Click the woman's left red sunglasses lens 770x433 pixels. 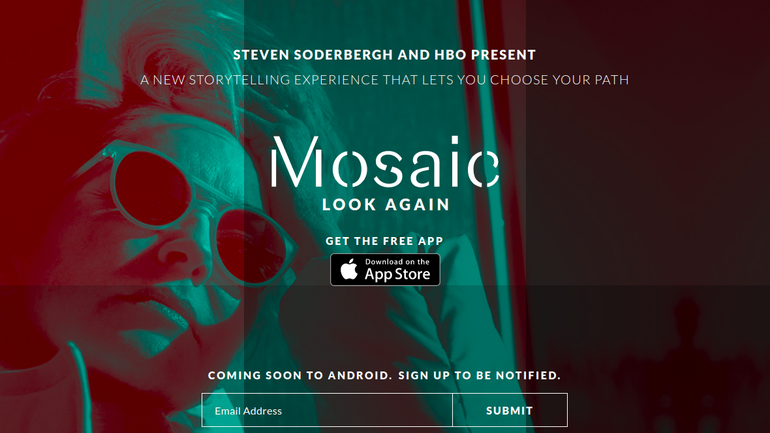pos(152,188)
